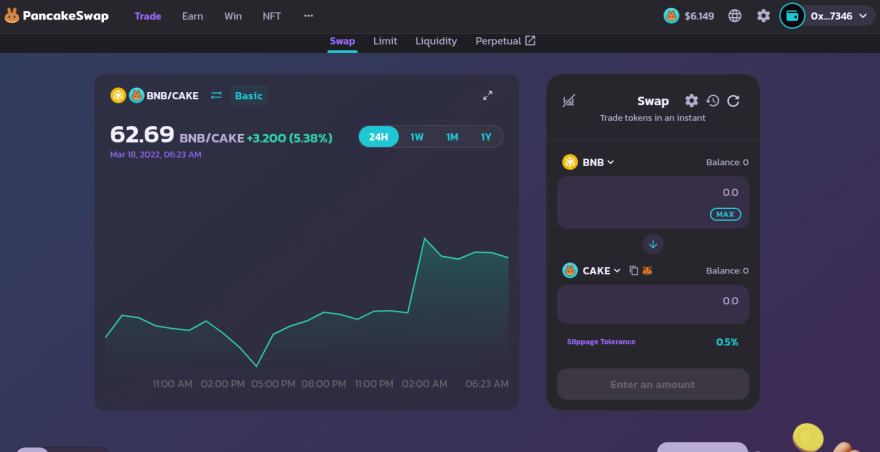This screenshot has height=452, width=880.
Task: Click the Mar 18, 2022, 06:23 AM date
Action: click(x=155, y=154)
